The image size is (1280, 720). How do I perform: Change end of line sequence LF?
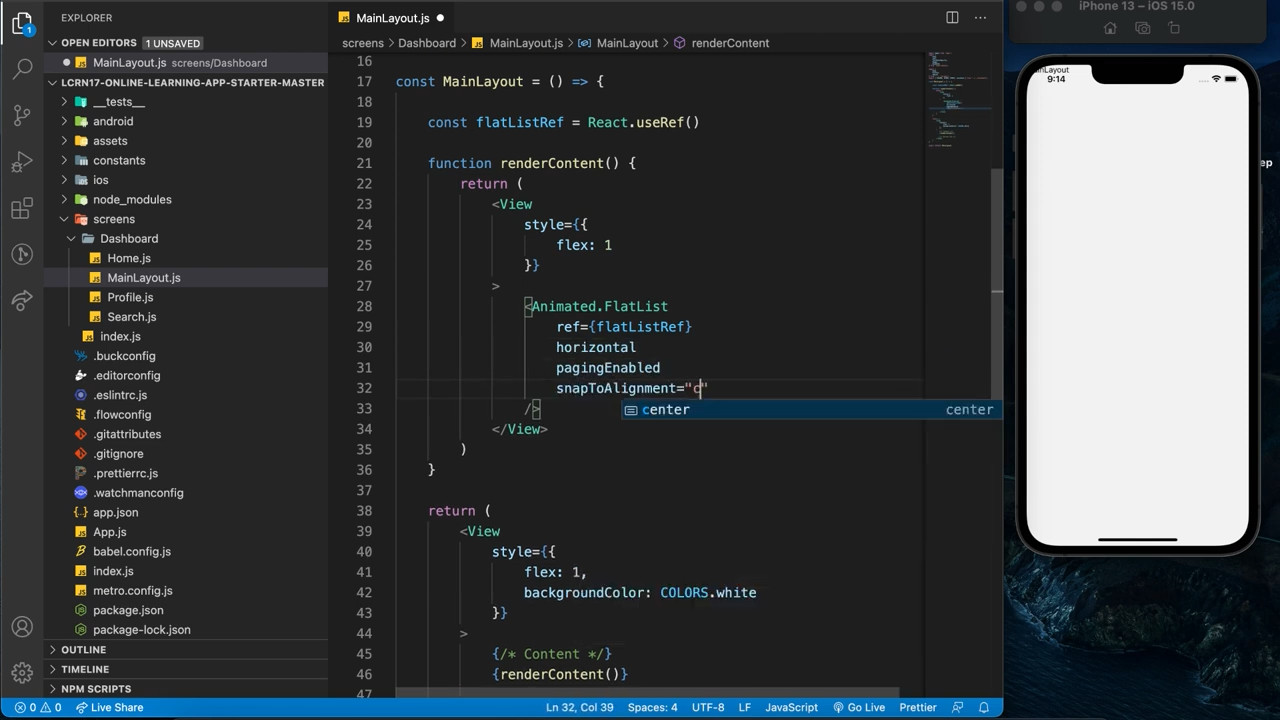(x=745, y=707)
